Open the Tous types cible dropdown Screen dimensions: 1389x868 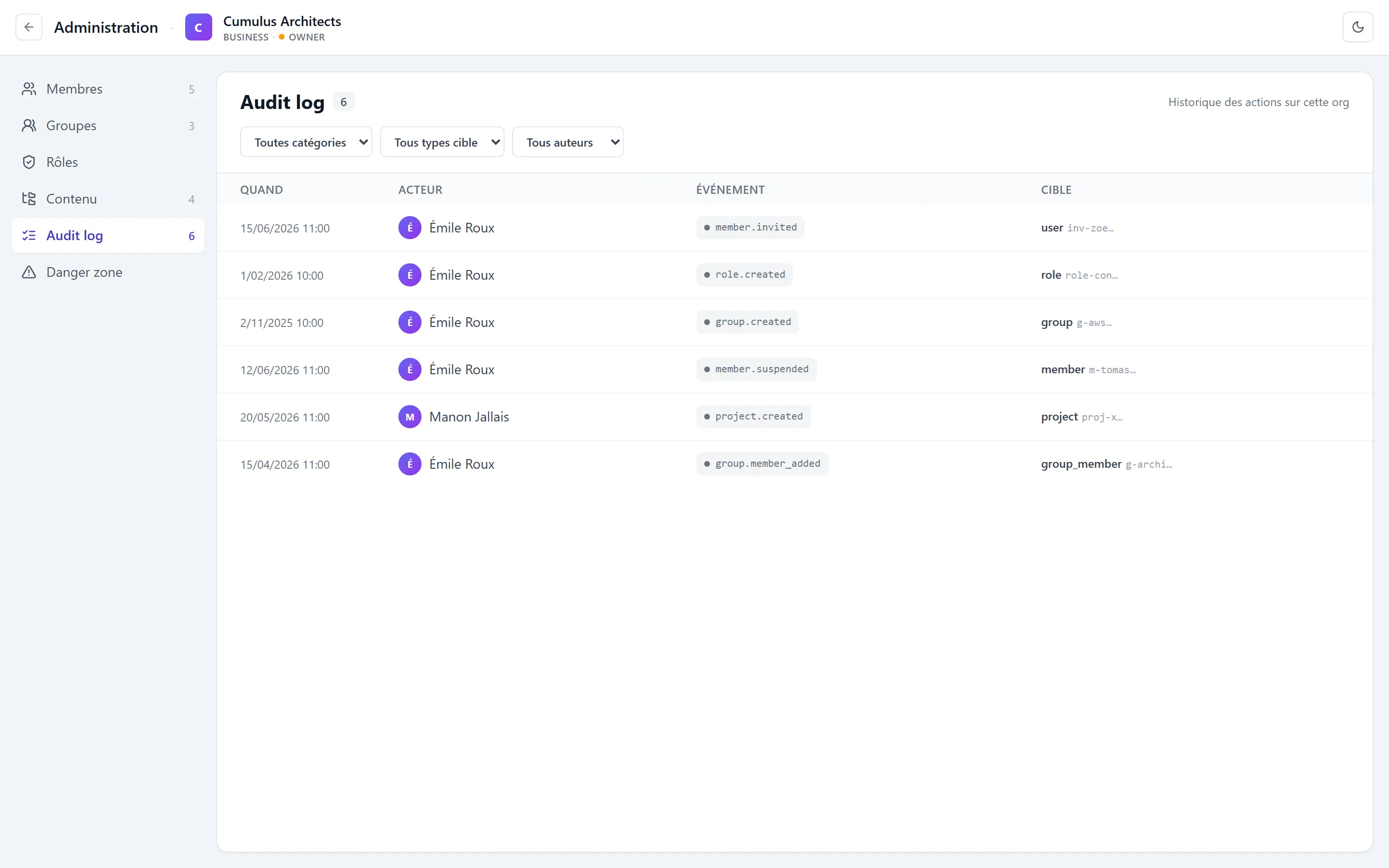[x=442, y=142]
